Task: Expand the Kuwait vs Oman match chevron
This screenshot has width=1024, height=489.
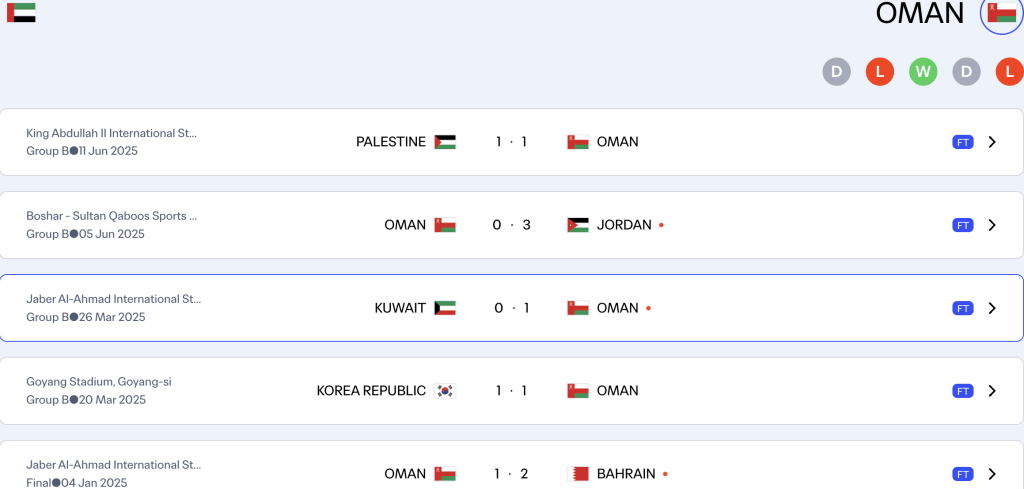Action: pos(992,308)
